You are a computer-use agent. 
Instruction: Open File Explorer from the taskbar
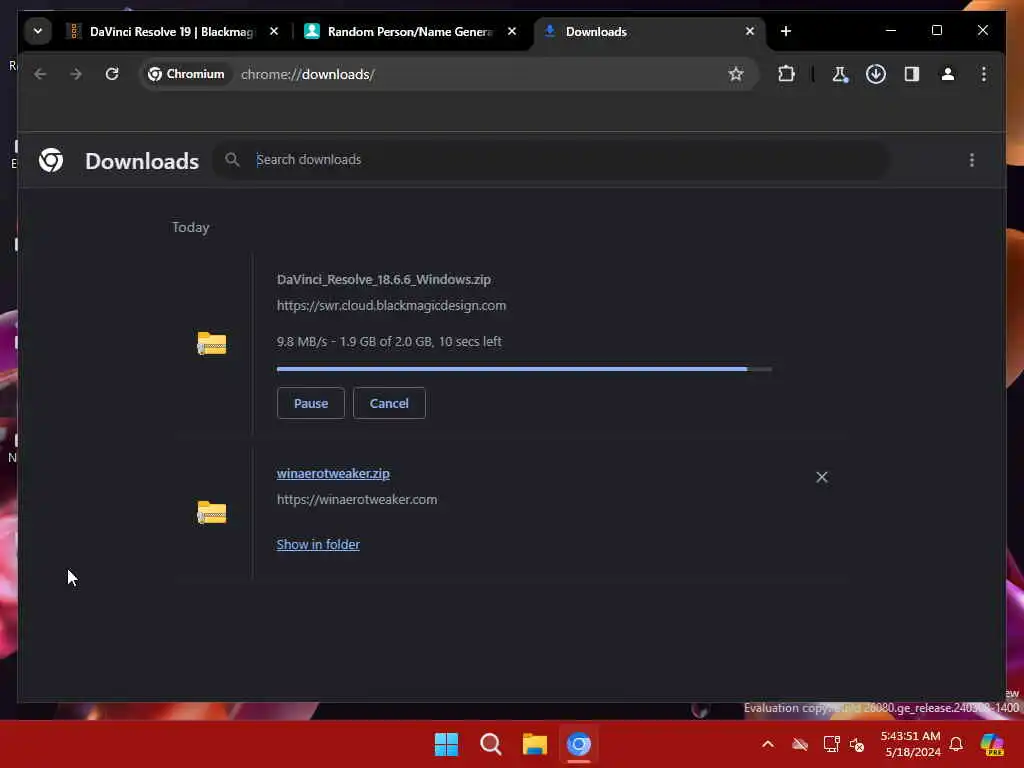[534, 744]
